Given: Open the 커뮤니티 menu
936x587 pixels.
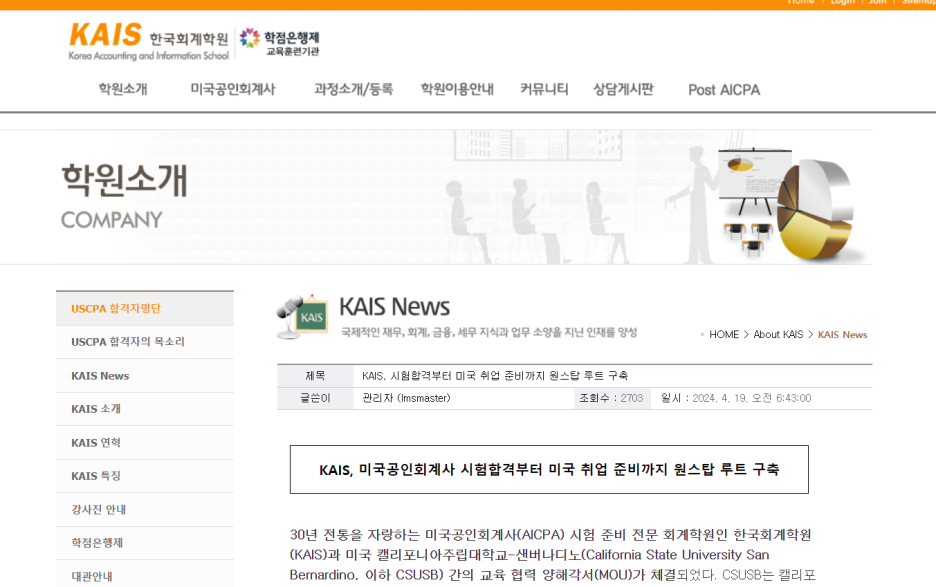Looking at the screenshot, I should point(544,90).
